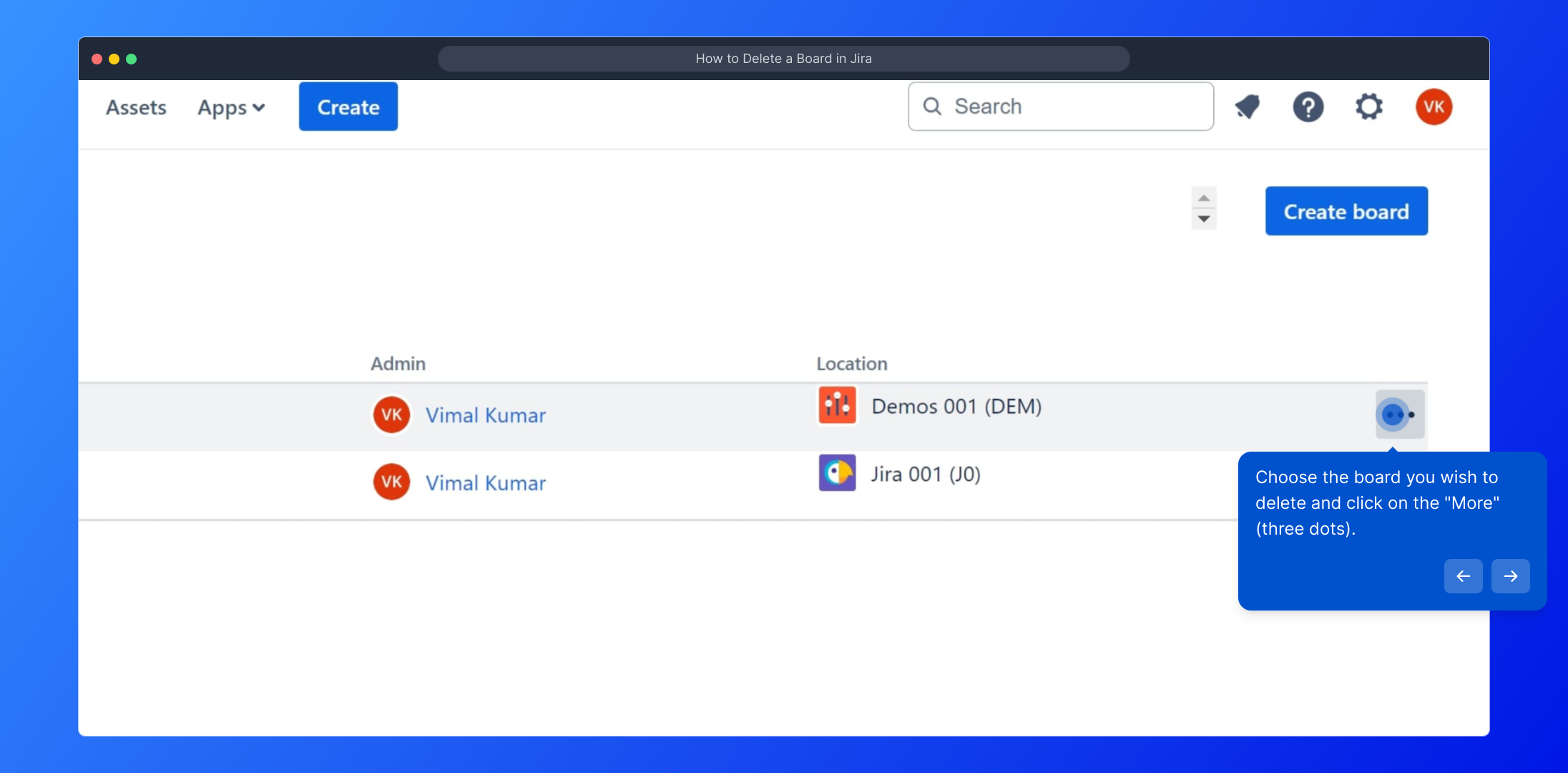Open the Assets menu item
Viewport: 1568px width, 773px height.
136,107
